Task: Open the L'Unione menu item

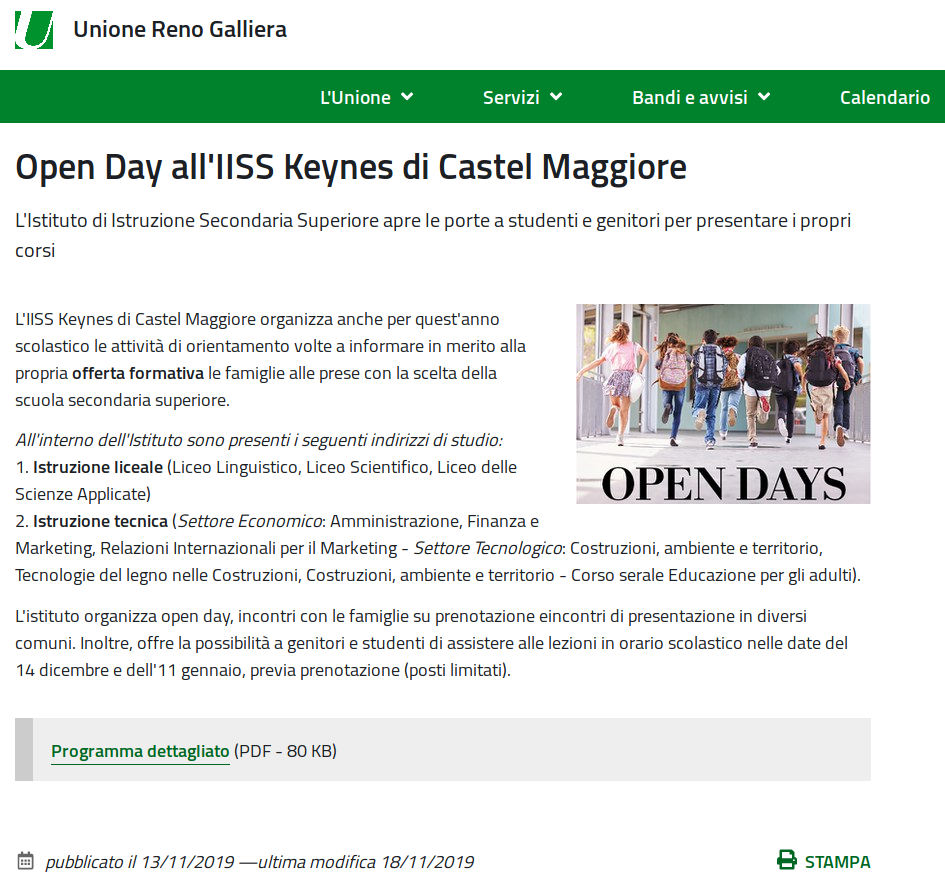Action: (355, 97)
